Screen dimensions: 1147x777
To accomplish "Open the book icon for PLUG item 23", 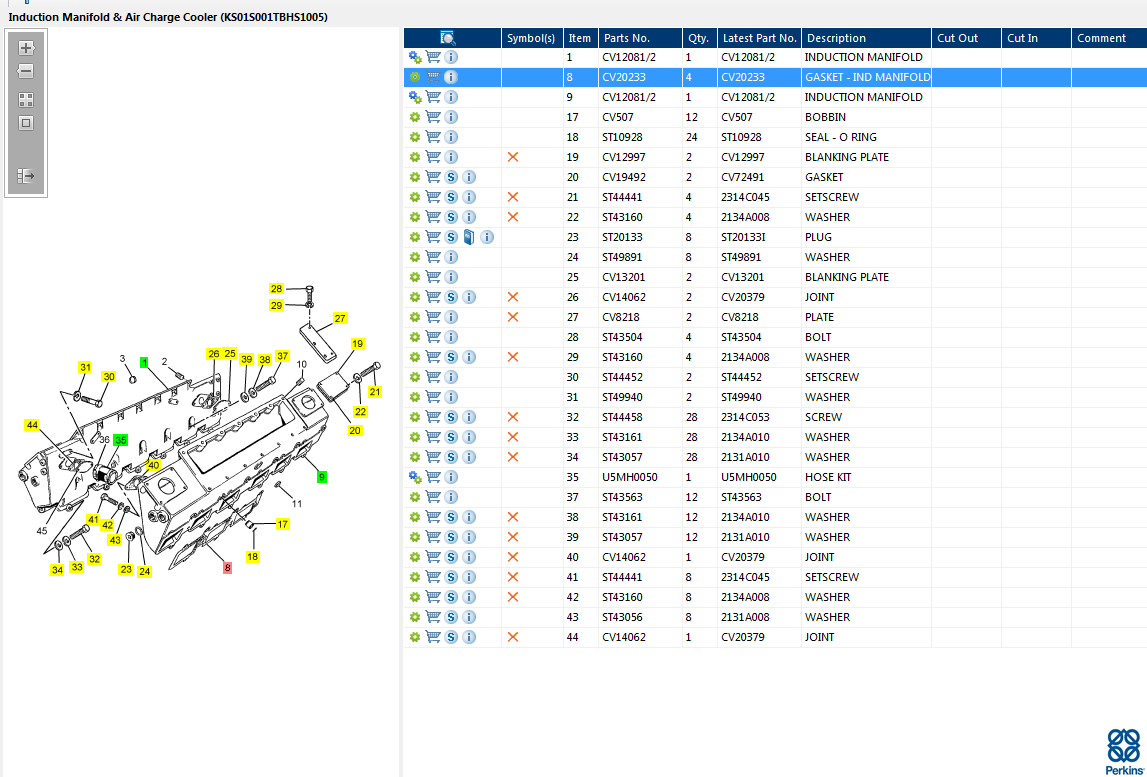I will [469, 237].
